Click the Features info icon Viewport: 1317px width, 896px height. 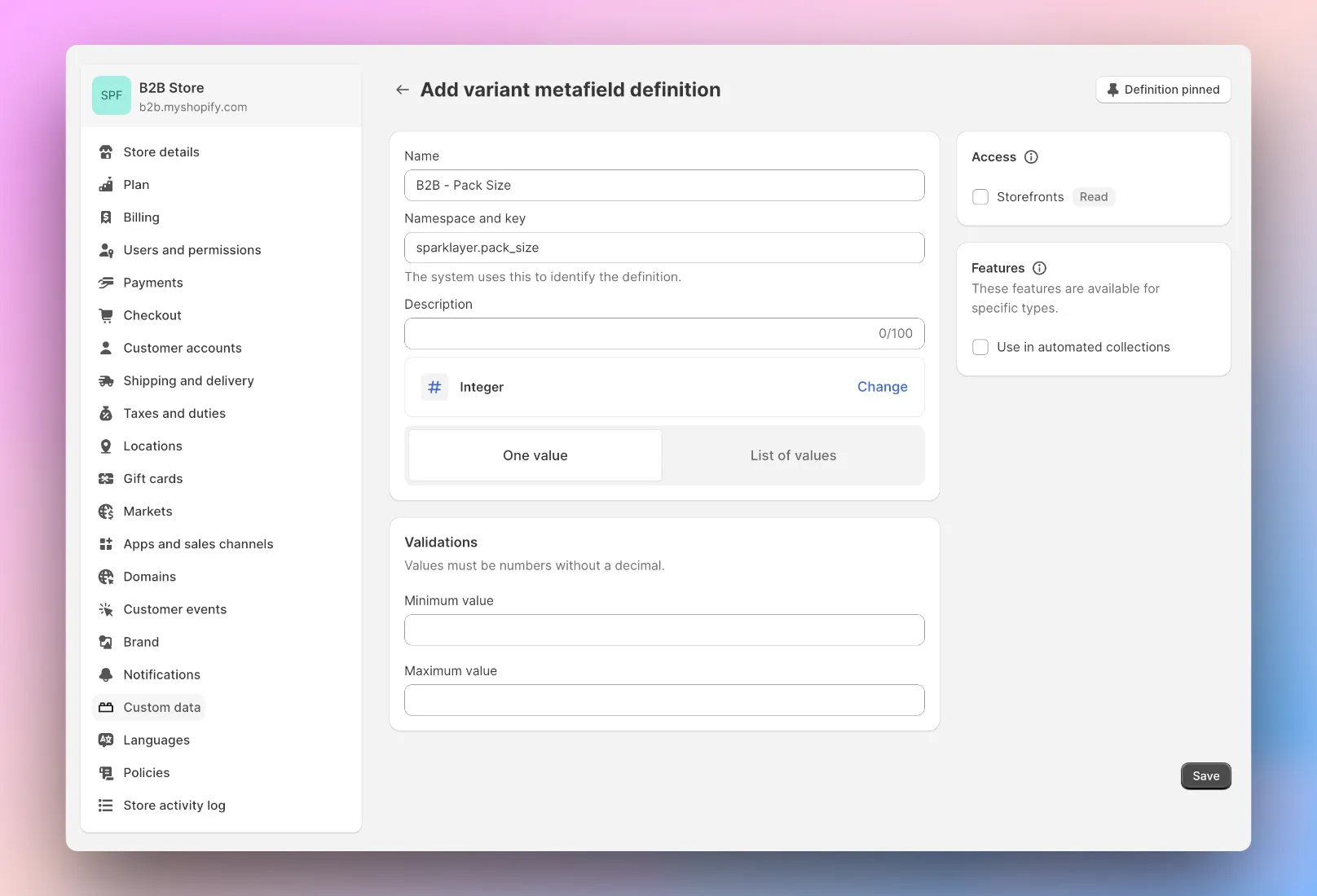[1039, 268]
